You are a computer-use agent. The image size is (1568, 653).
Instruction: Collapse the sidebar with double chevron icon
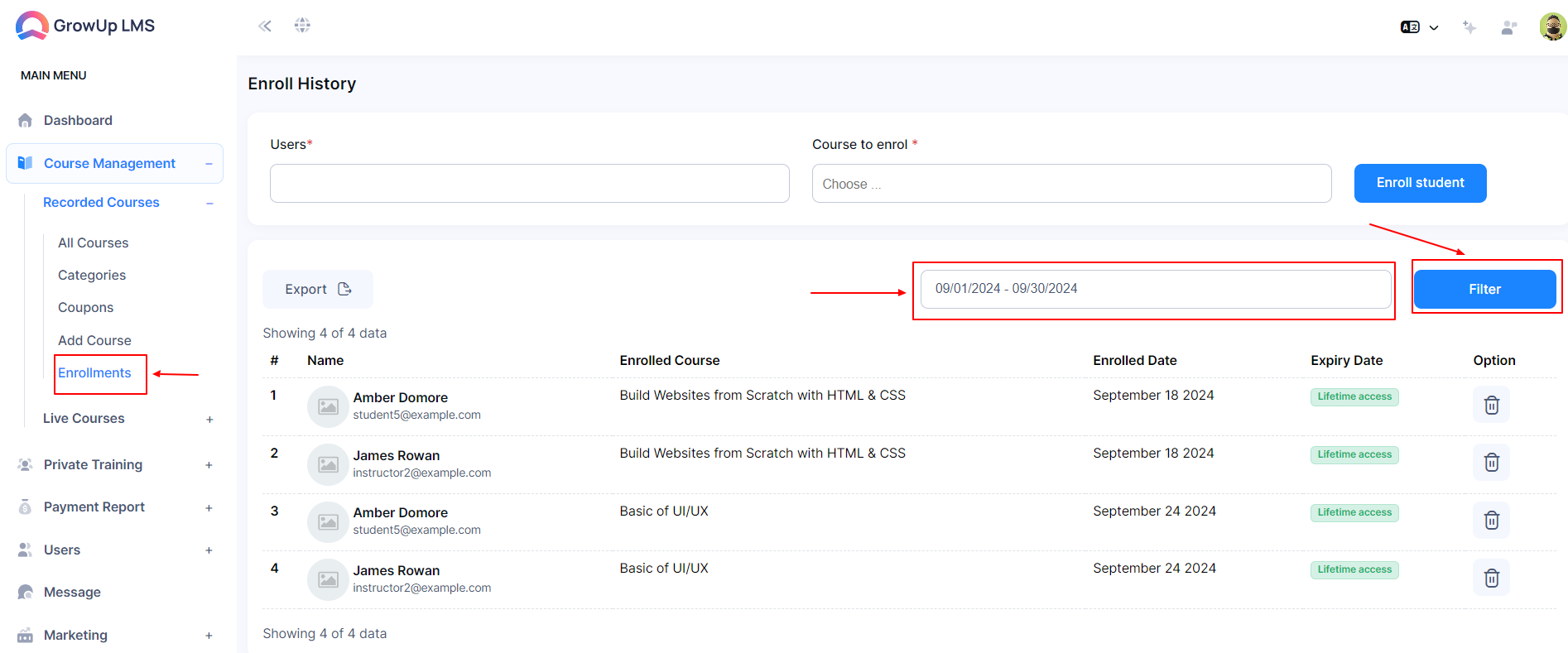coord(265,26)
